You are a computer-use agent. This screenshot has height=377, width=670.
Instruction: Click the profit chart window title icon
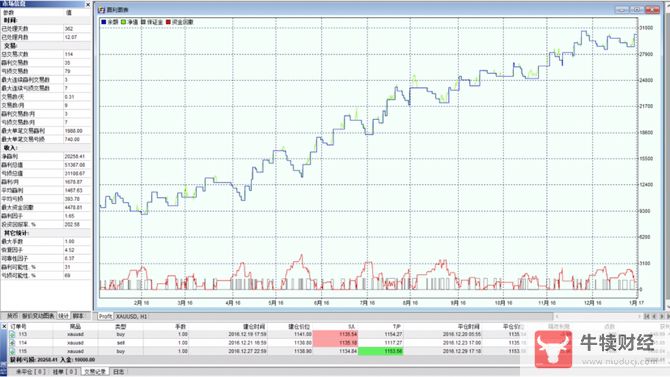coord(101,9)
